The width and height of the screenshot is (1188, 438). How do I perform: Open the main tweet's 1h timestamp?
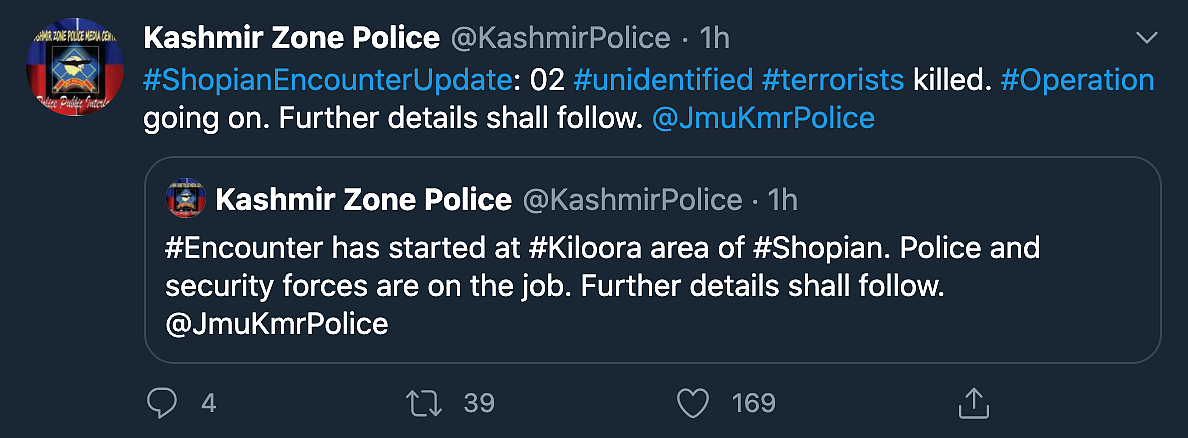[714, 38]
